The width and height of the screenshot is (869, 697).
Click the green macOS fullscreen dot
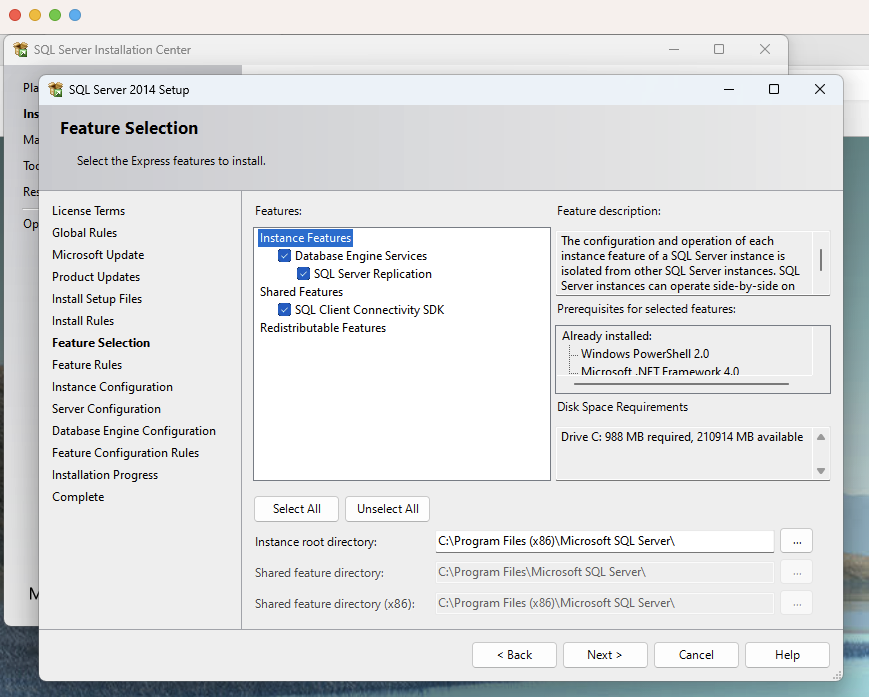pos(55,15)
